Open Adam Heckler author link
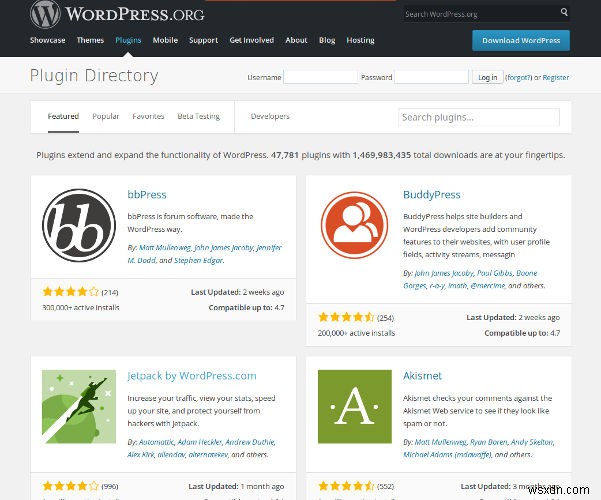Image resolution: width=601 pixels, height=500 pixels. (199, 442)
